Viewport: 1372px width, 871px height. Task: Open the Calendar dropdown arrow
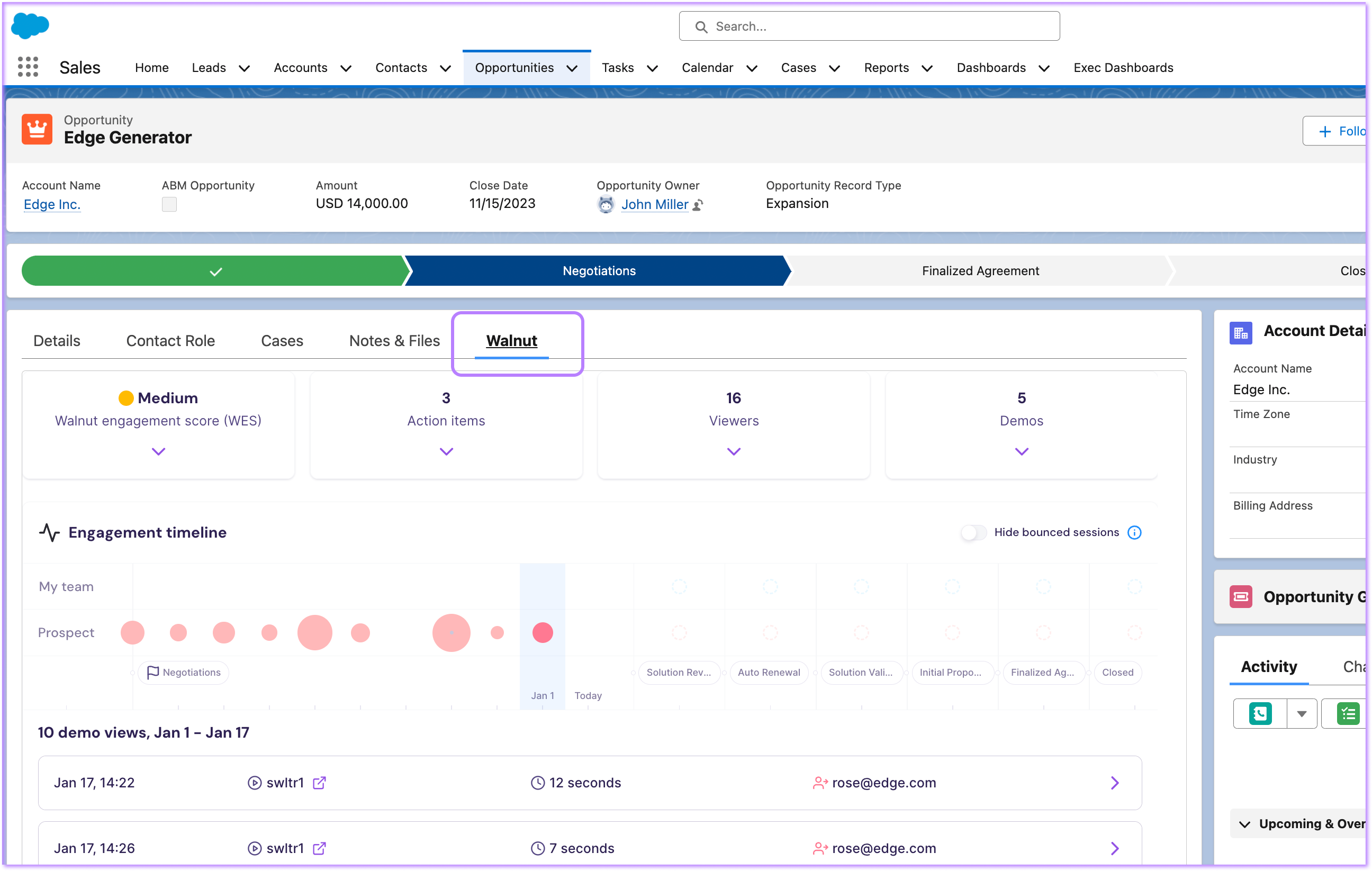752,68
